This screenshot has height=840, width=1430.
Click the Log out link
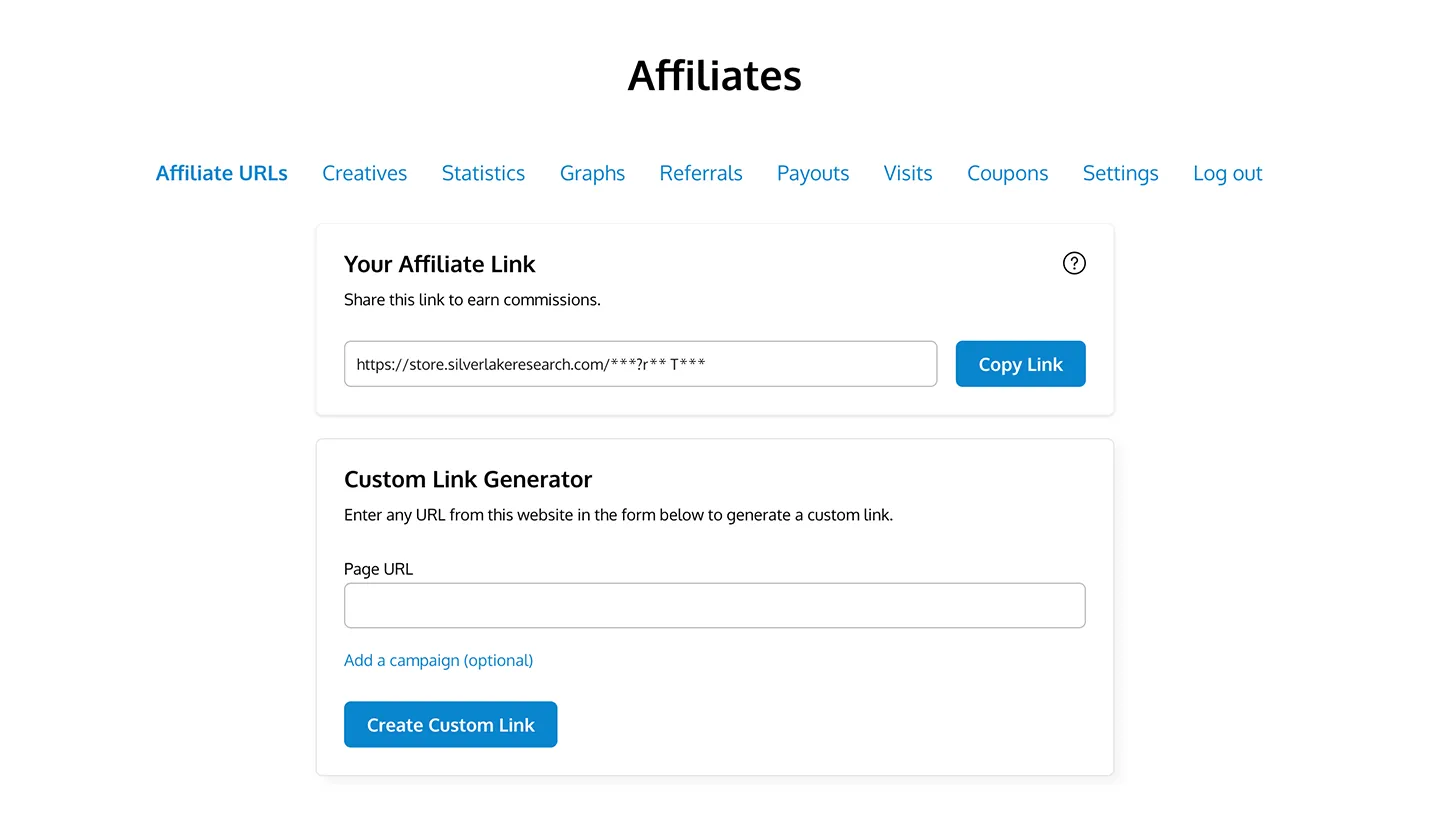1228,173
